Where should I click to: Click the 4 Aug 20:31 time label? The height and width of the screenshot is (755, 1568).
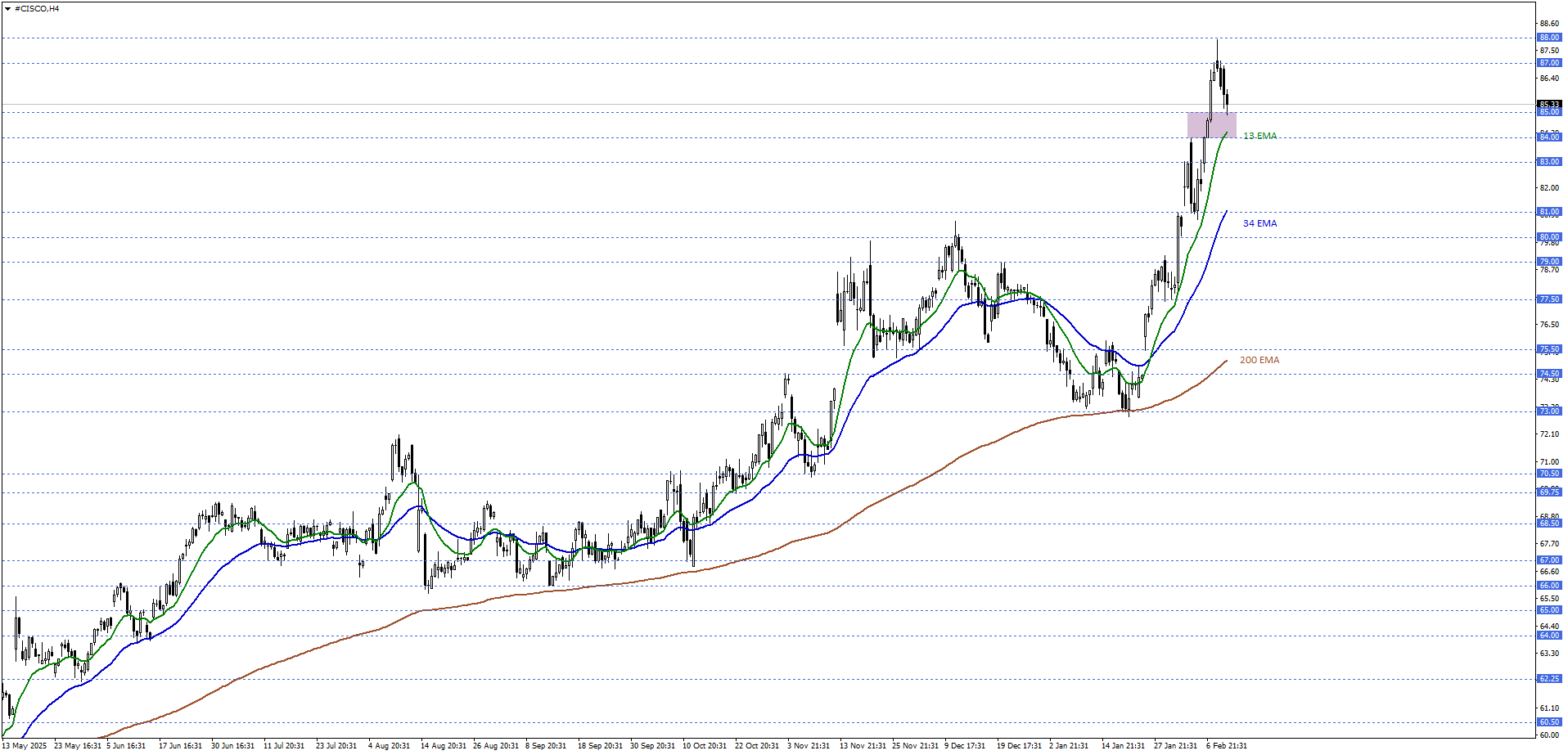(x=389, y=746)
